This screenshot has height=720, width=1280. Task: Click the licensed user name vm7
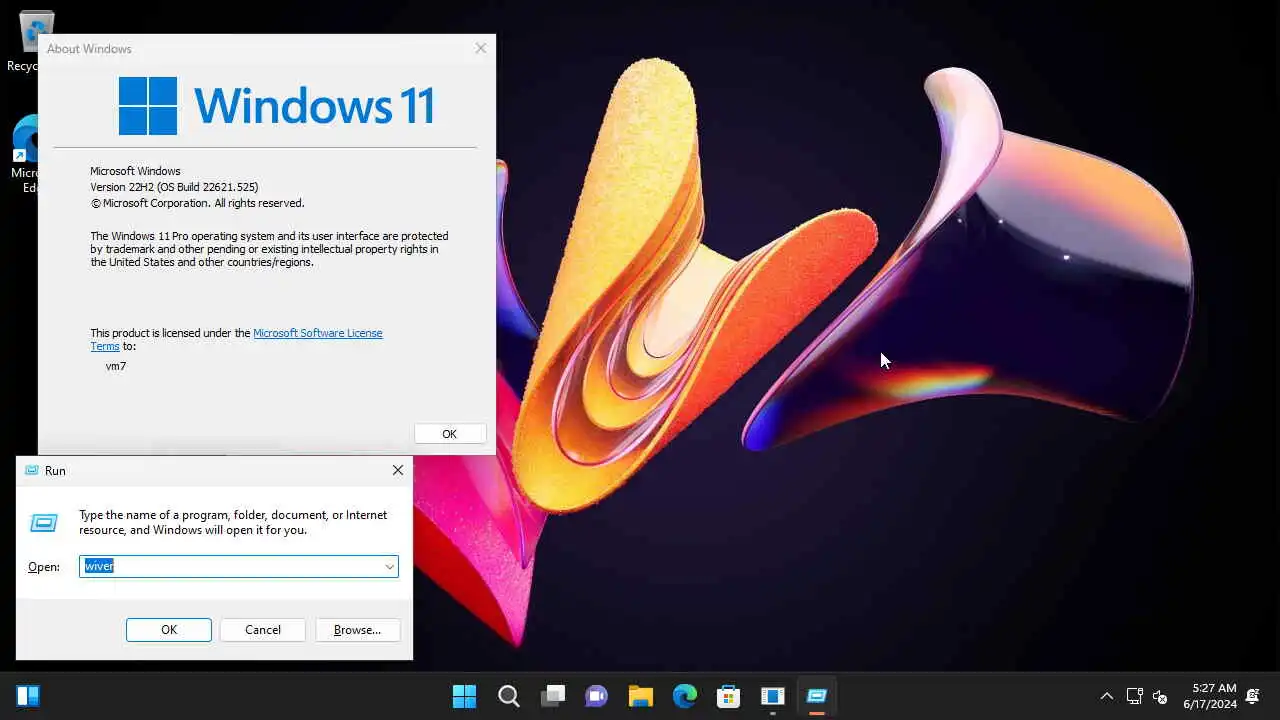coord(116,366)
